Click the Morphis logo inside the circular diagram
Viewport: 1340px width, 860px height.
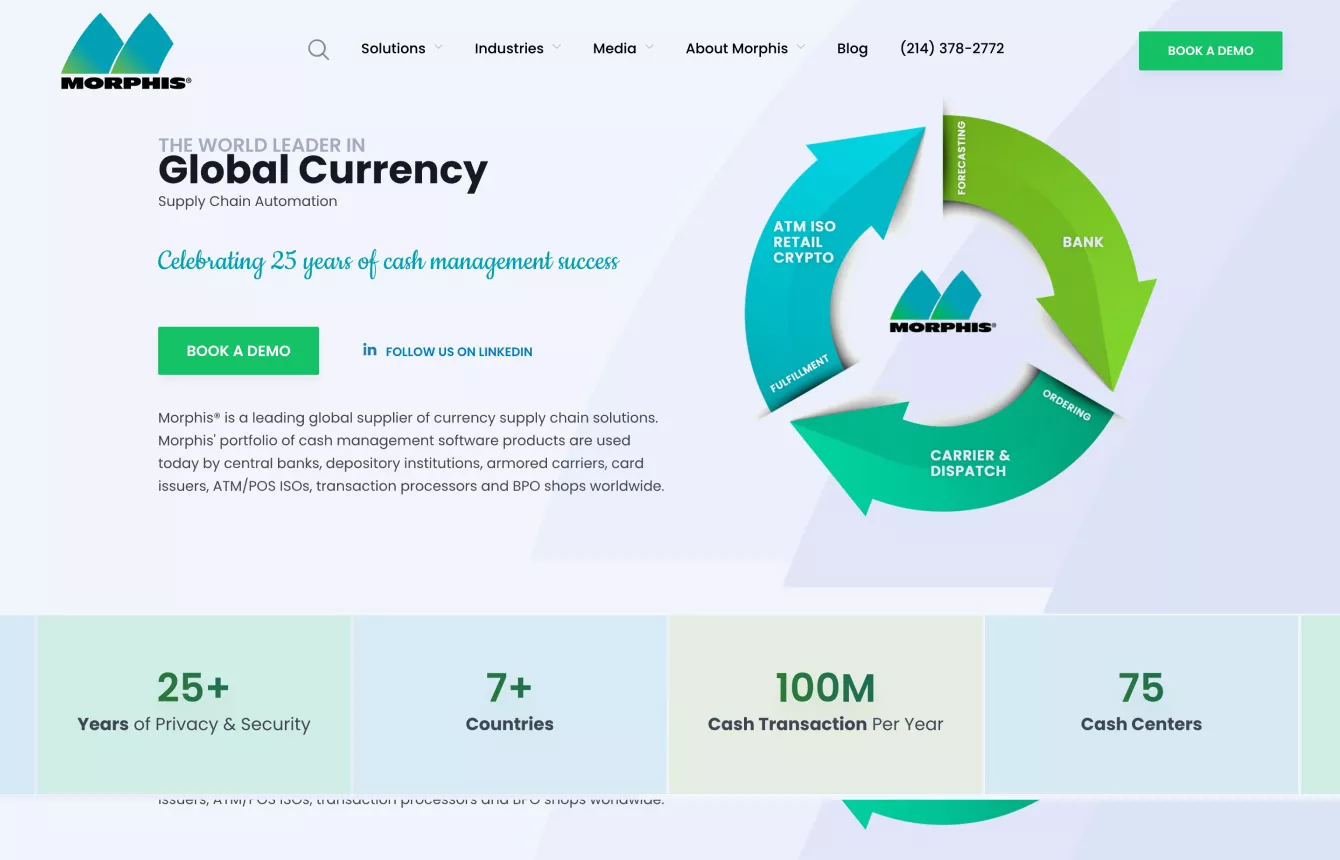pos(940,305)
